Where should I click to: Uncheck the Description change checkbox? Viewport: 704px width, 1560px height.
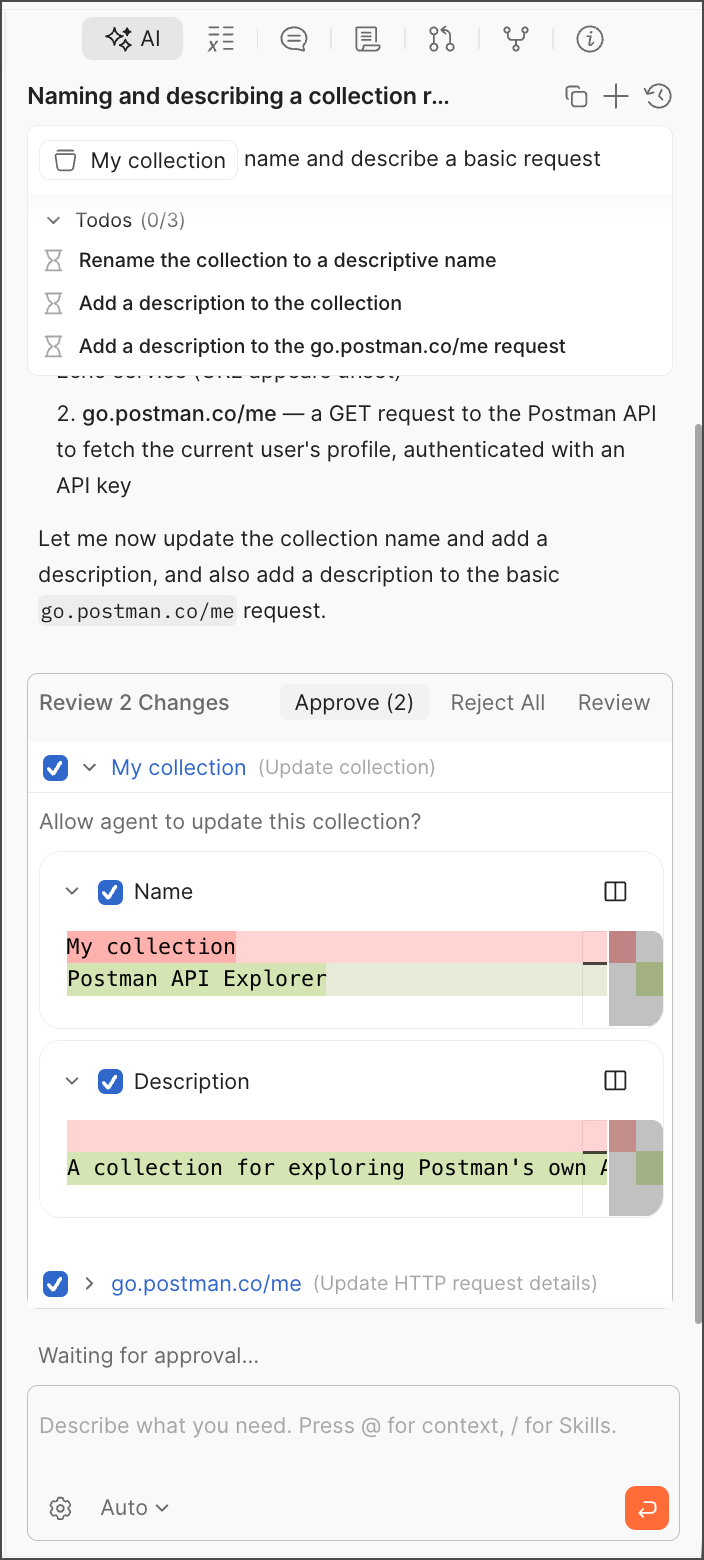pyautogui.click(x=110, y=1082)
